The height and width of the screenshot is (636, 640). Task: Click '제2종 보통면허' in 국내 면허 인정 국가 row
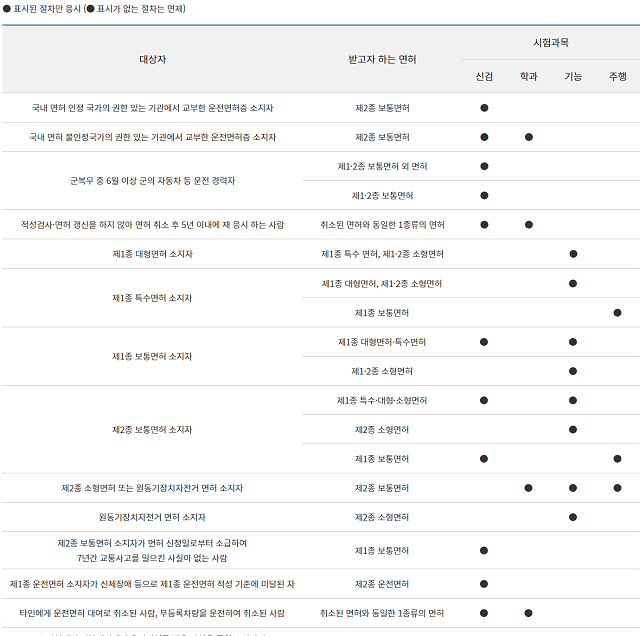[382, 108]
